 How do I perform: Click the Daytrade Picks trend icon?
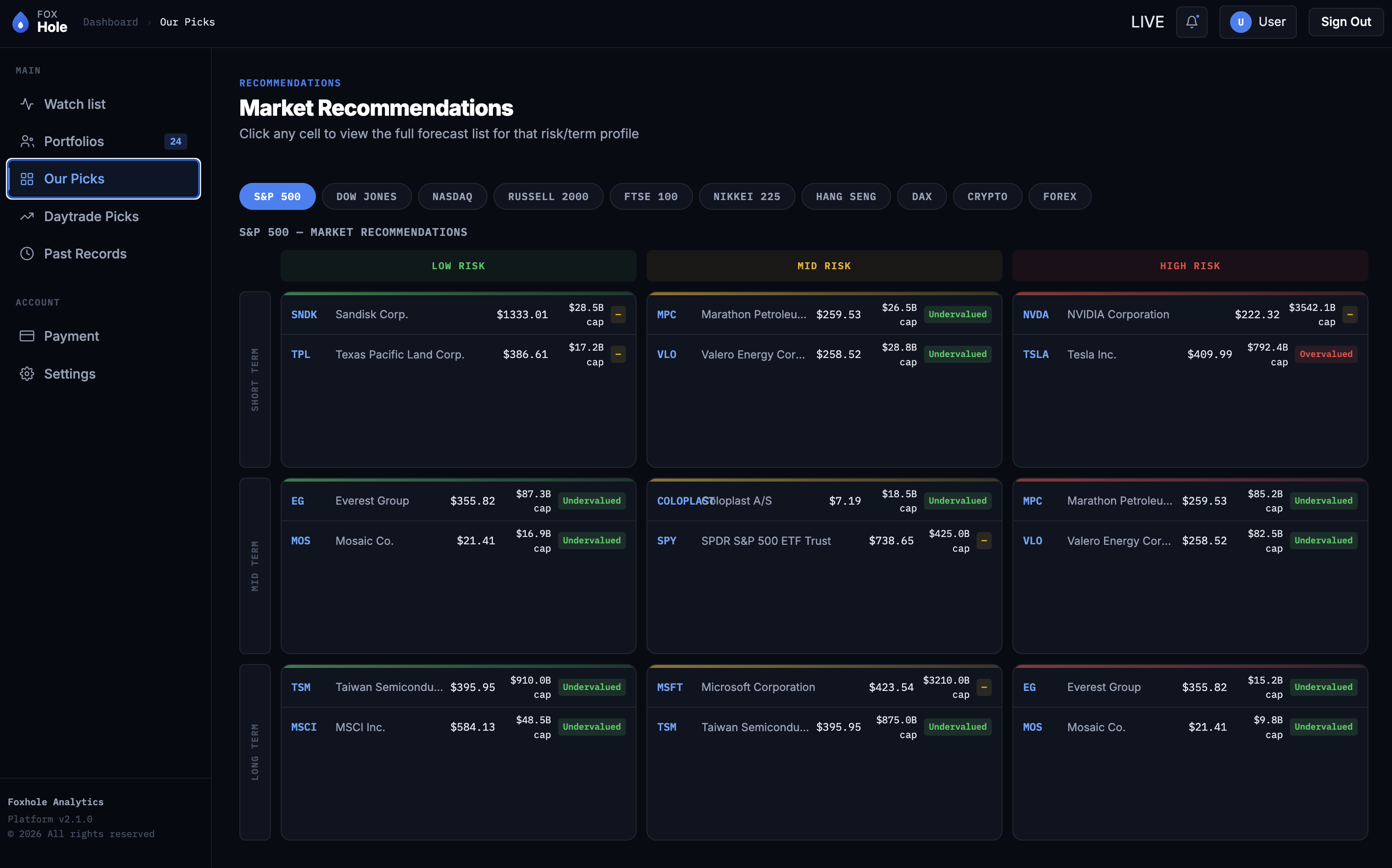click(27, 216)
